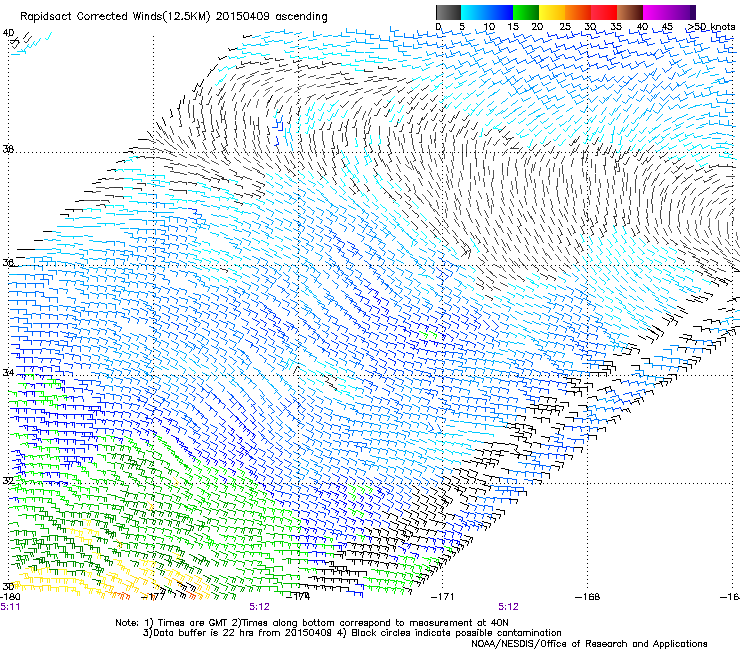Image resolution: width=740 pixels, height=650 pixels.
Task: Select the orange 25-30 knot legend segment
Action: point(578,12)
